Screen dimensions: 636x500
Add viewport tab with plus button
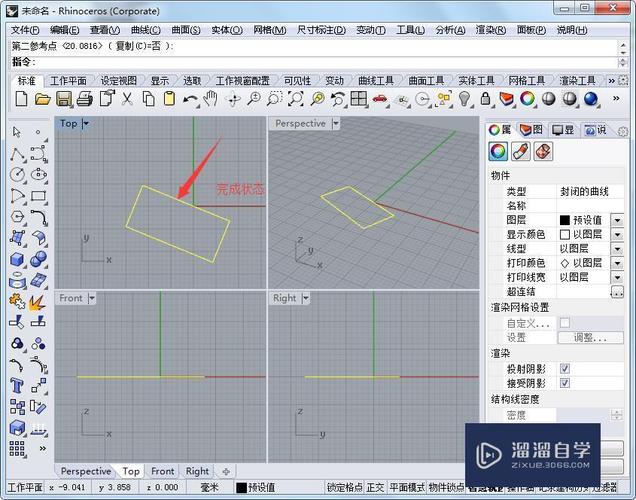[226, 472]
